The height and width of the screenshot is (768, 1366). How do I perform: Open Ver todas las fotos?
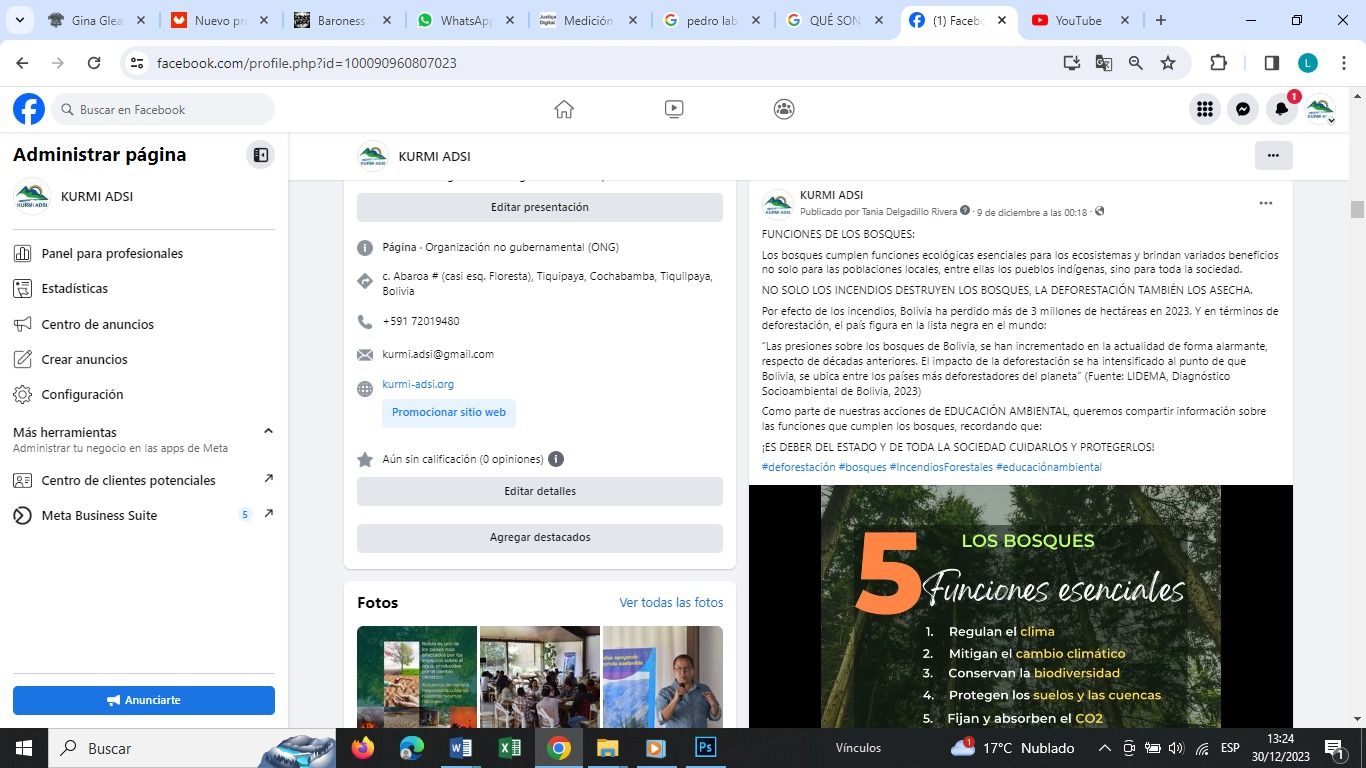[671, 602]
